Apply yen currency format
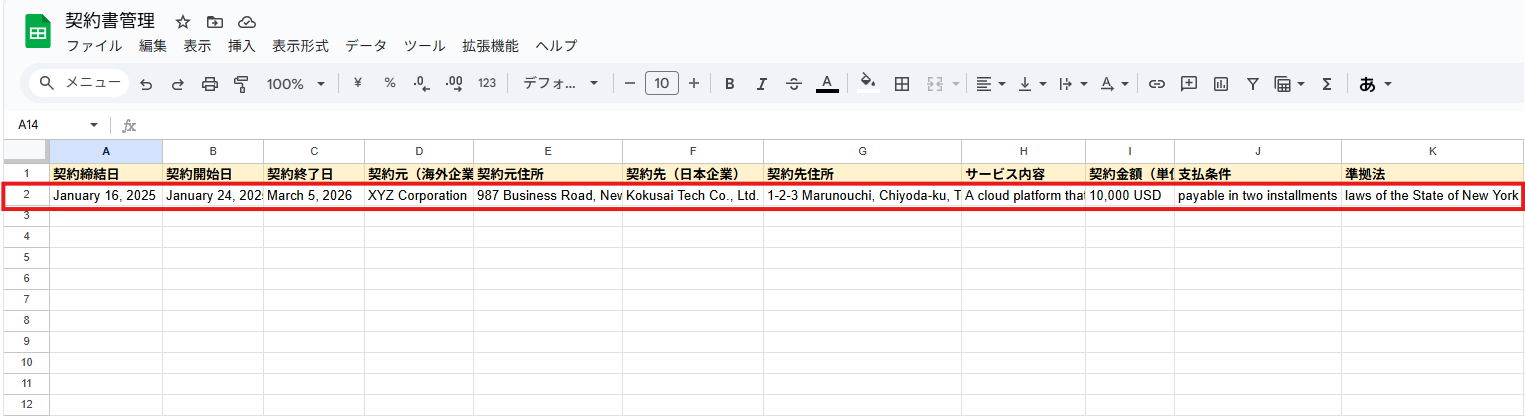The height and width of the screenshot is (416, 1525). [358, 84]
